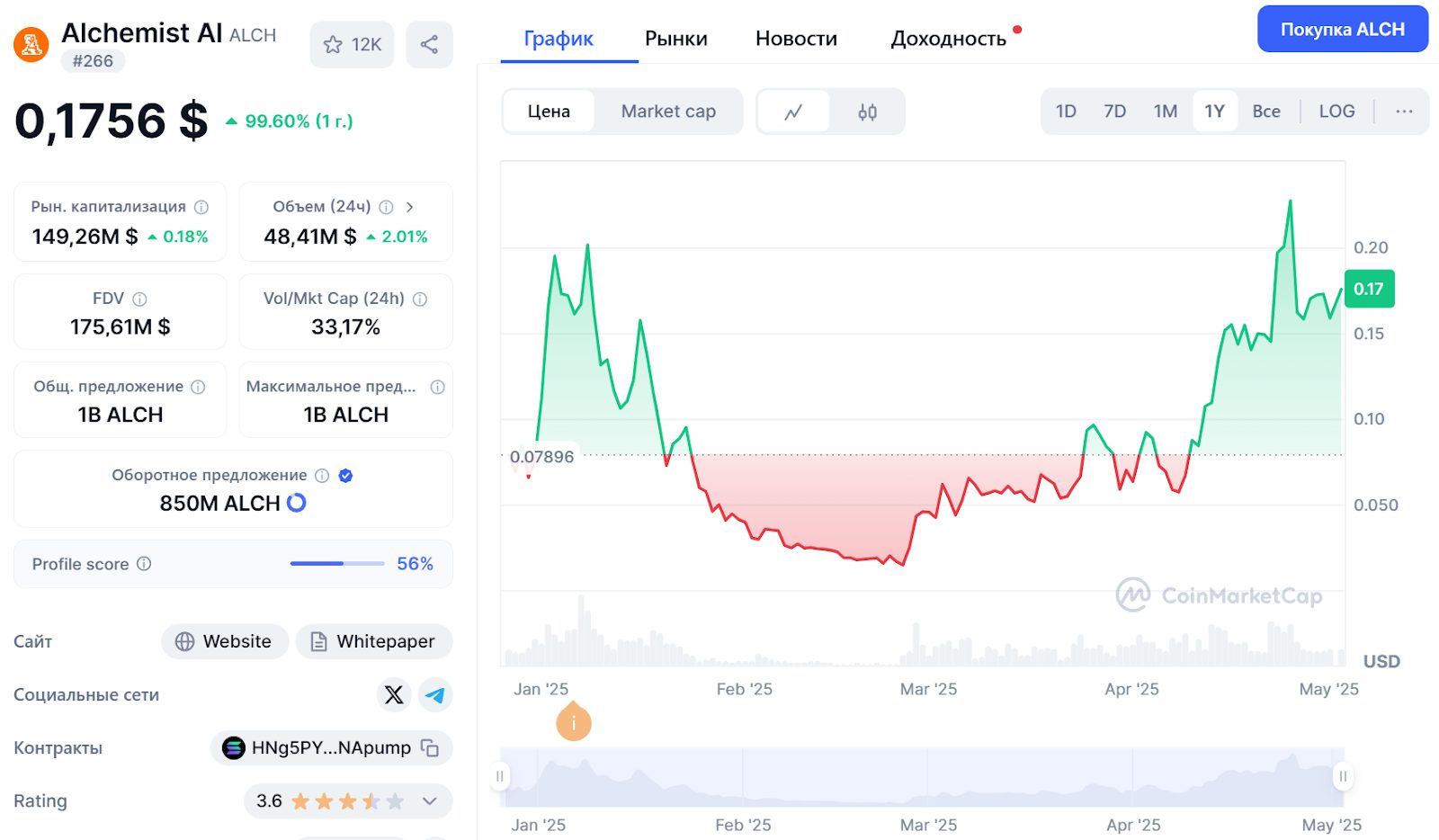Open the Доходность tab
The height and width of the screenshot is (840, 1439).
[x=949, y=39]
